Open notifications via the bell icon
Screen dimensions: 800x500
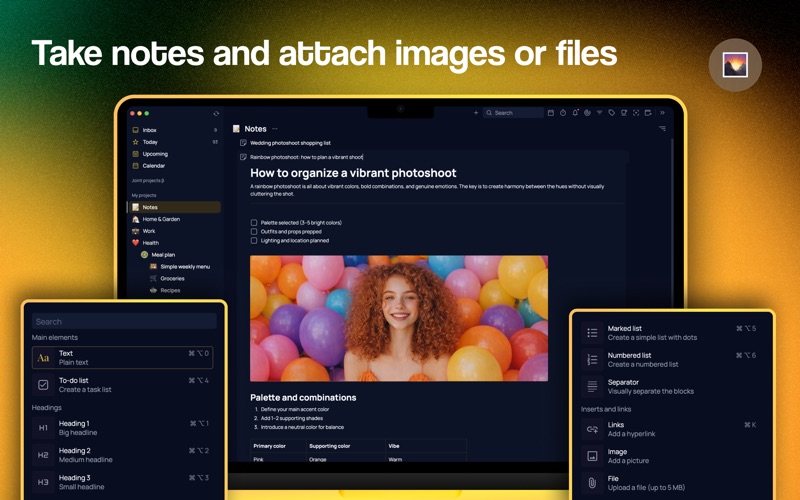click(x=575, y=113)
